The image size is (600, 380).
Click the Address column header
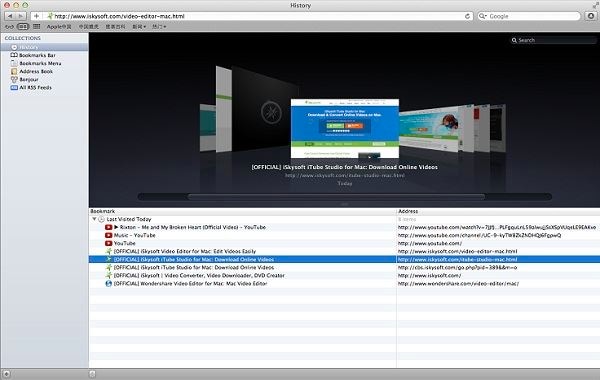[x=498, y=211]
